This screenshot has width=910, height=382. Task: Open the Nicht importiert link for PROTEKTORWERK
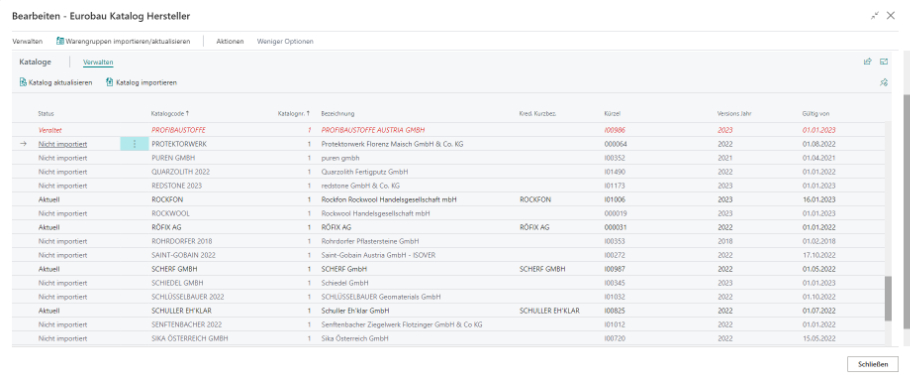tap(63, 144)
